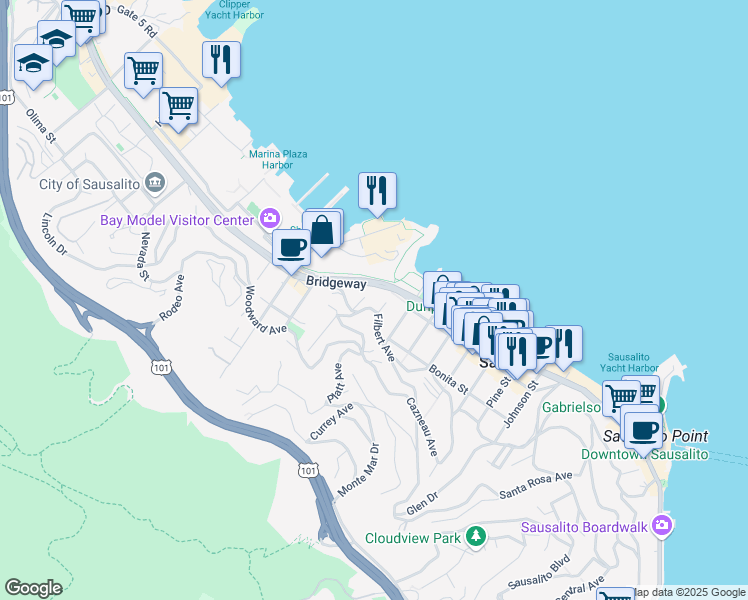Image resolution: width=748 pixels, height=600 pixels.
Task: Select the 'Glen Dr' street label
Action: click(x=422, y=504)
